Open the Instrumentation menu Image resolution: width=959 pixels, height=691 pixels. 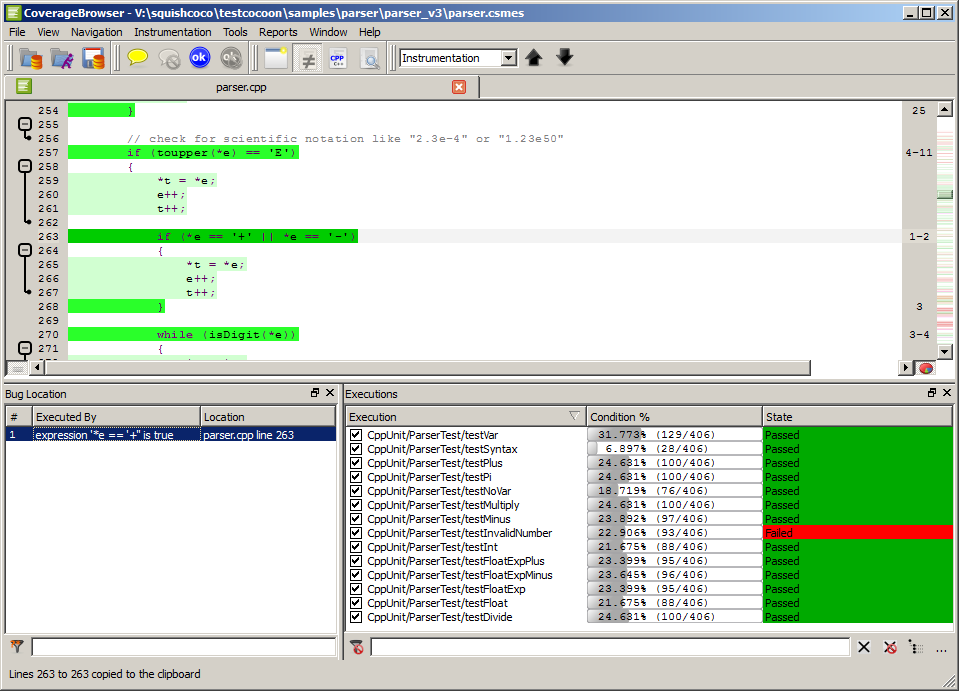(x=172, y=32)
